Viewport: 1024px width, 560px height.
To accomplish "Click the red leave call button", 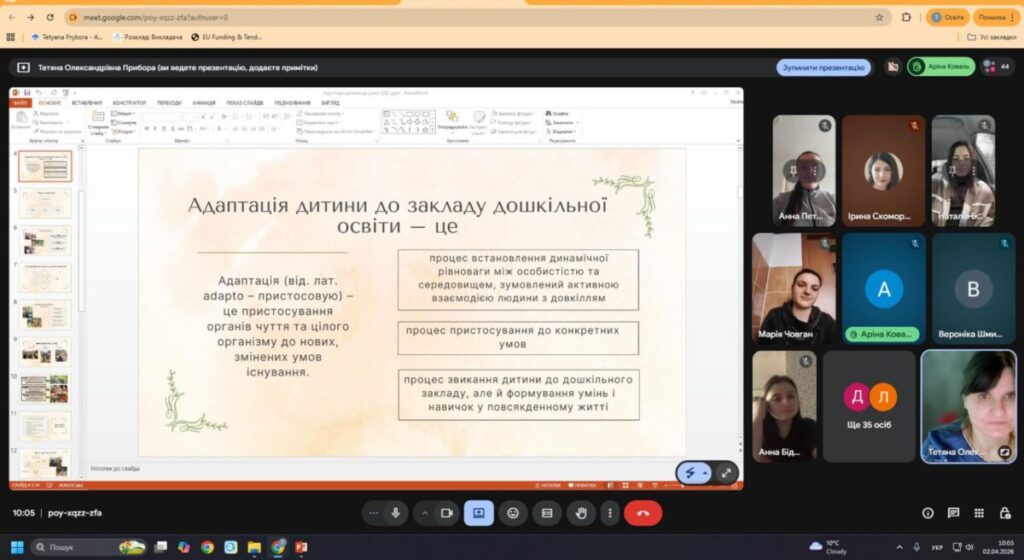I will point(642,513).
